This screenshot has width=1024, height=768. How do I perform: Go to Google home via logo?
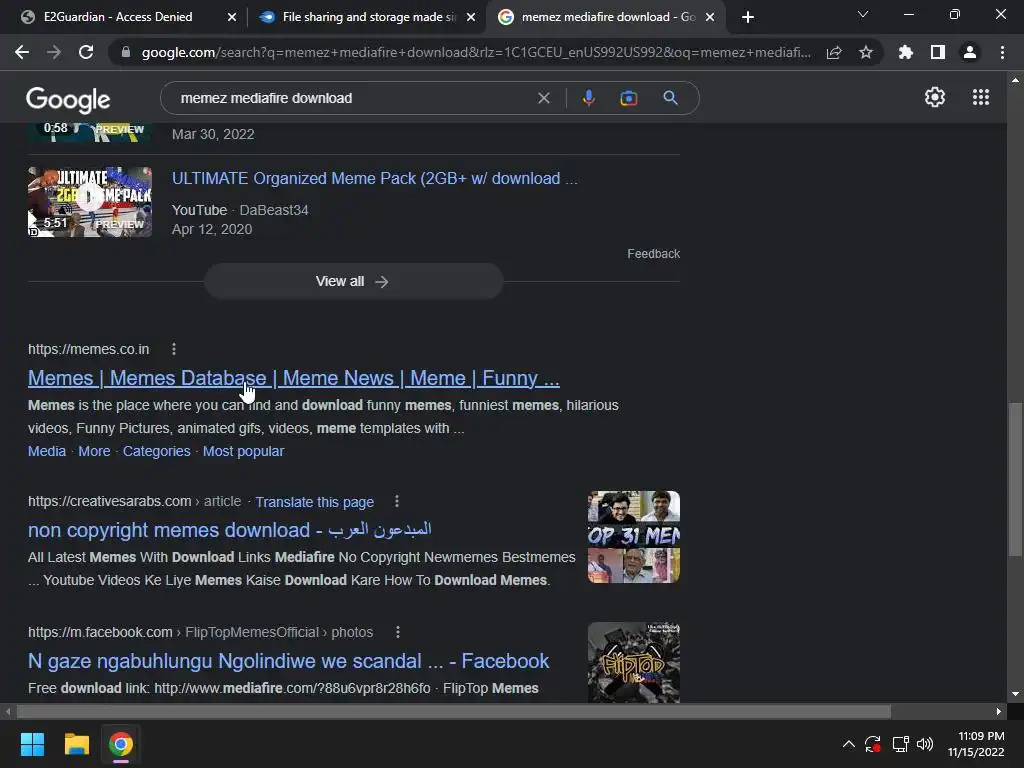tap(68, 99)
